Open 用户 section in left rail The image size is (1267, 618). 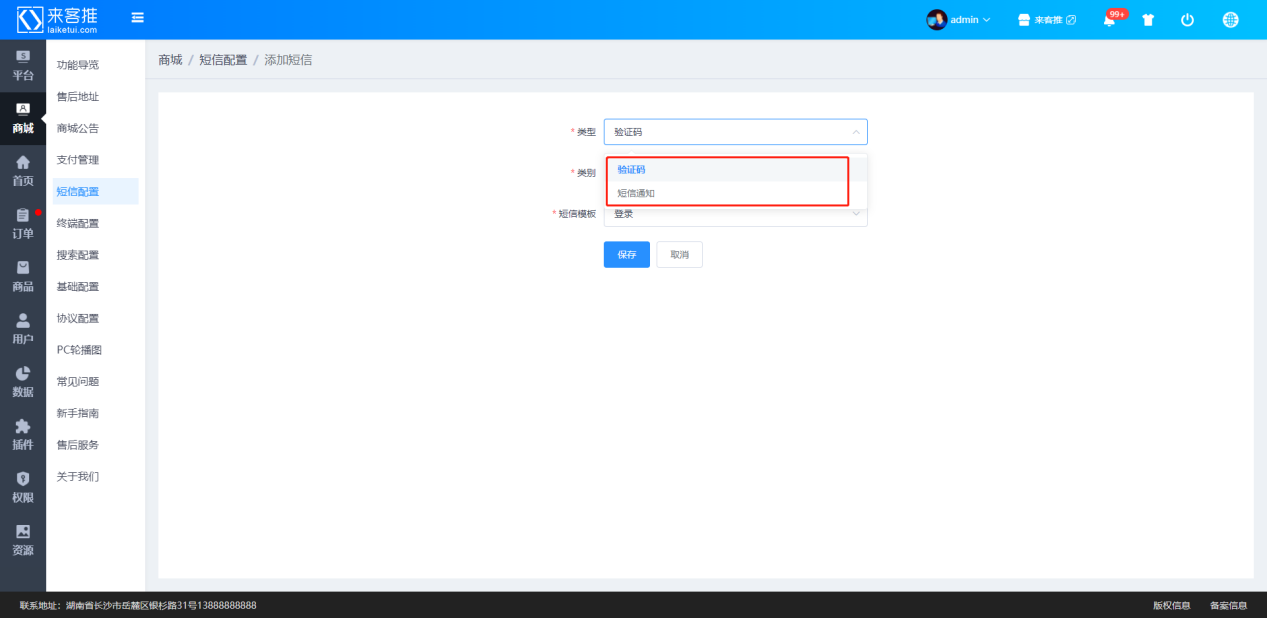pos(23,329)
